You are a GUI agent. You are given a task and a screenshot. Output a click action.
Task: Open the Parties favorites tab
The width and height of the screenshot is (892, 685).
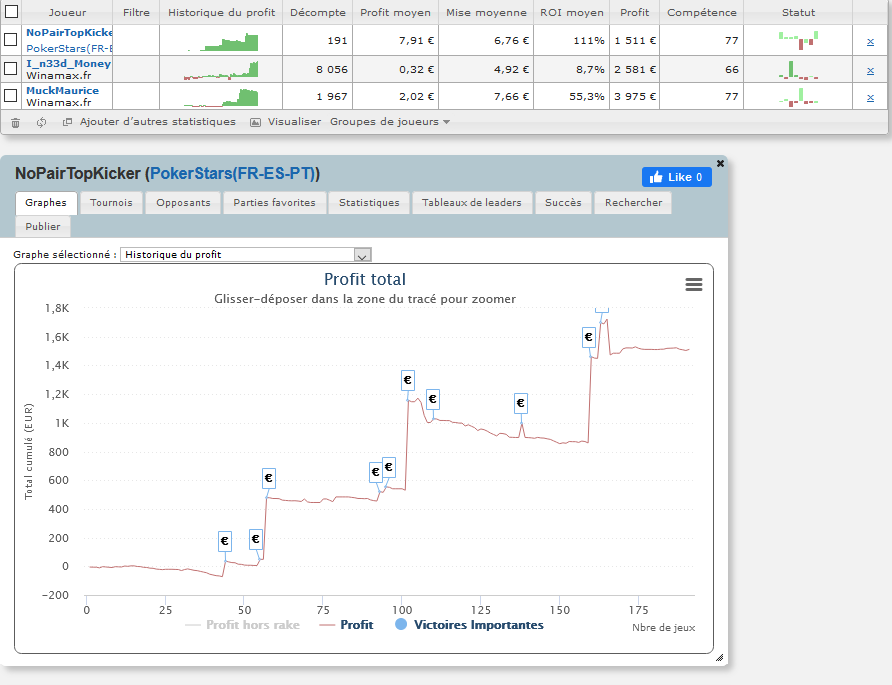(x=274, y=203)
